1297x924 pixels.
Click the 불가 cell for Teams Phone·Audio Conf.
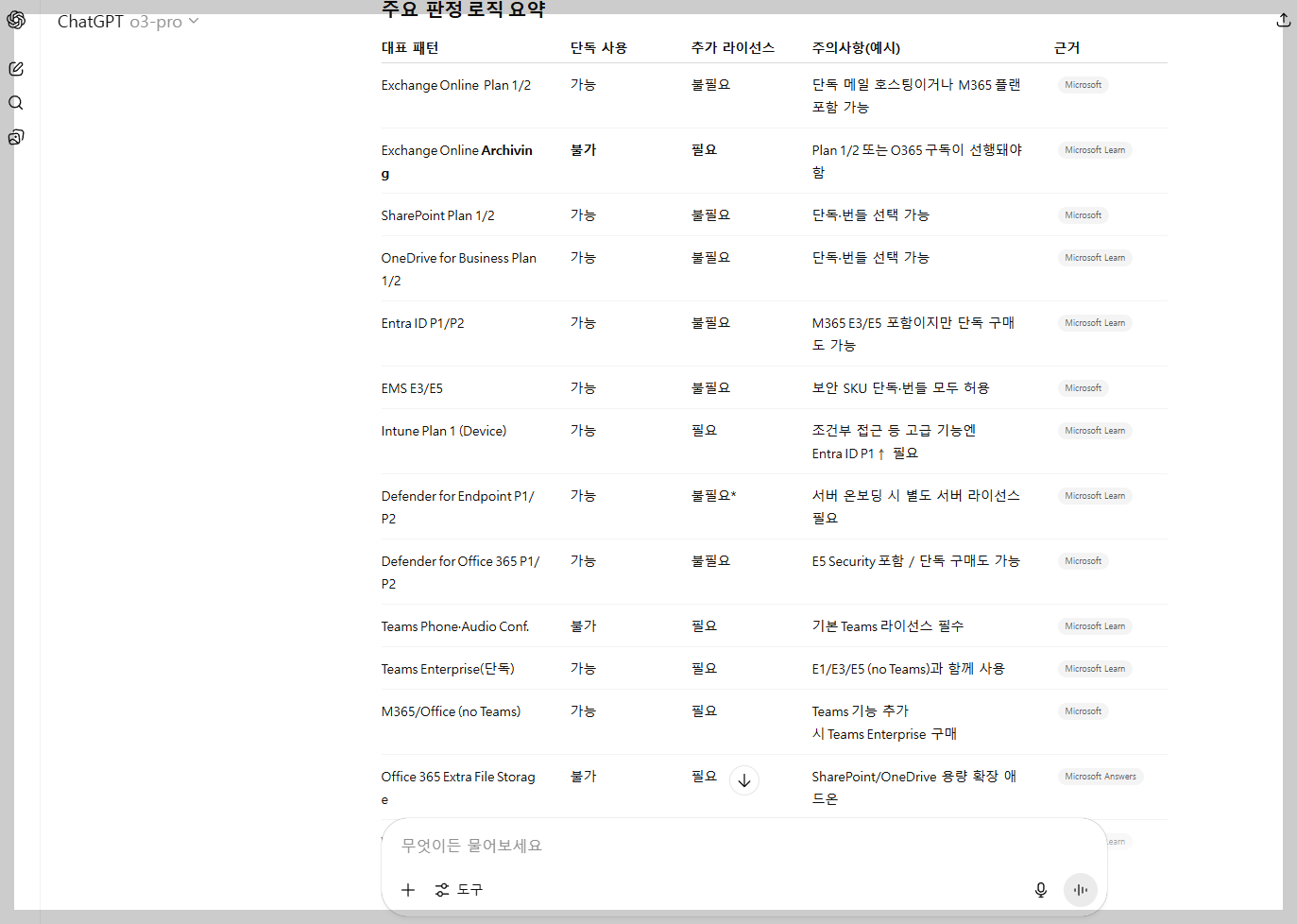pyautogui.click(x=583, y=626)
